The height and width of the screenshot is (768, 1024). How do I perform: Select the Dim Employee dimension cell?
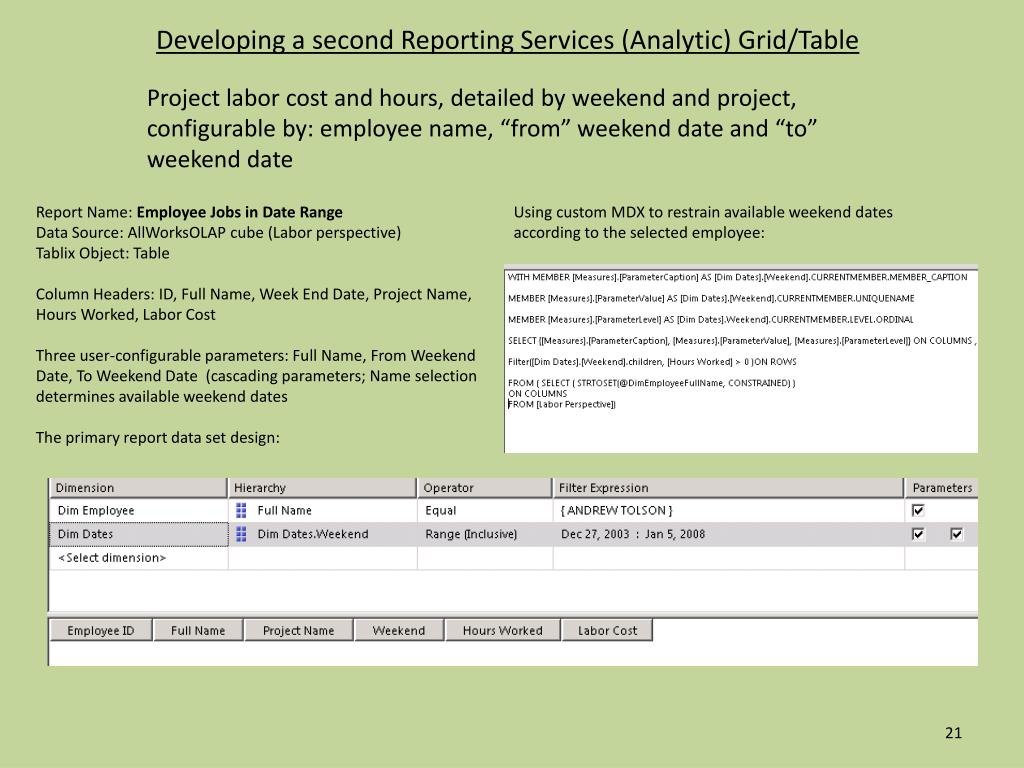tap(138, 510)
